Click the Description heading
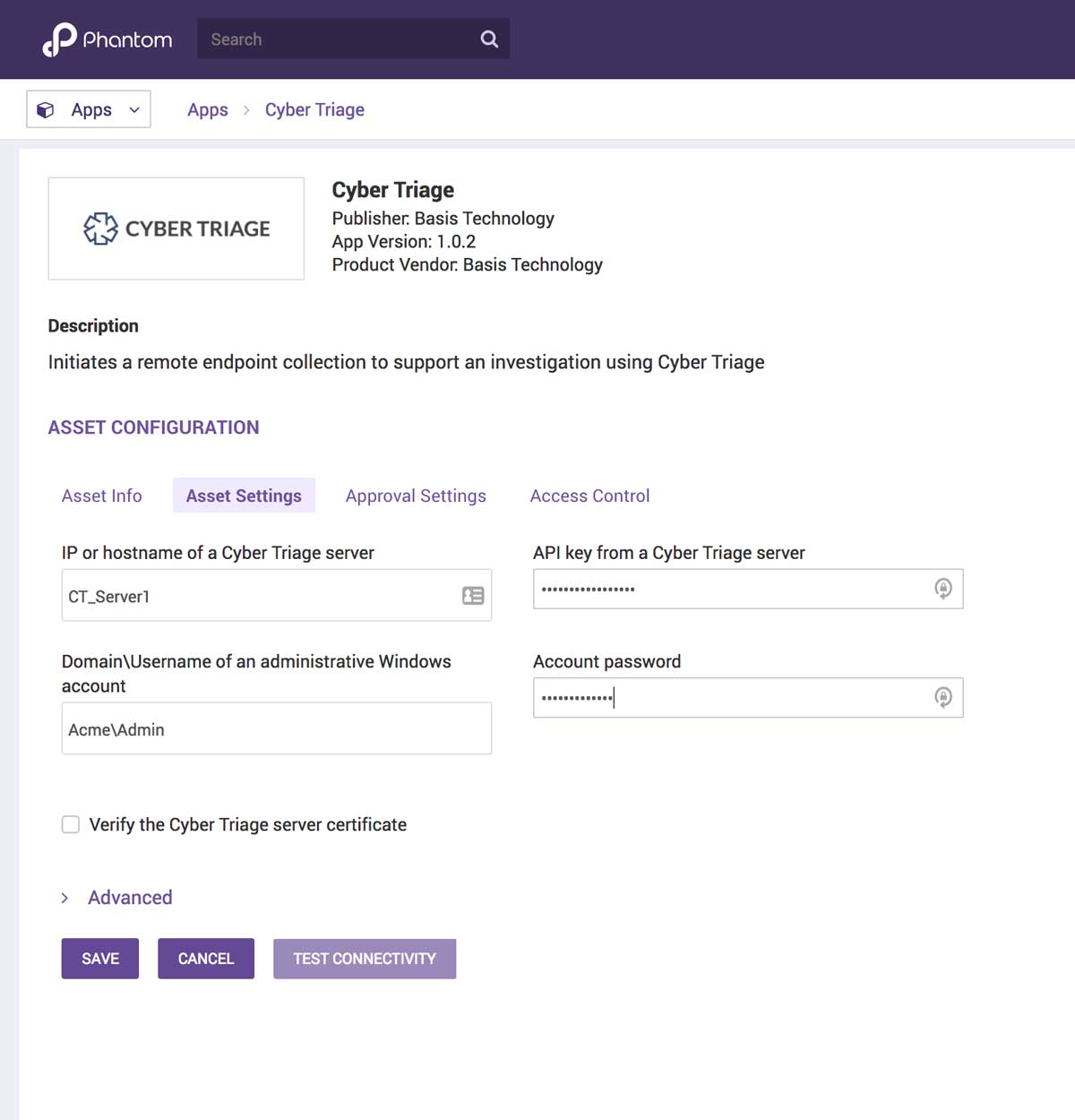 (x=93, y=326)
